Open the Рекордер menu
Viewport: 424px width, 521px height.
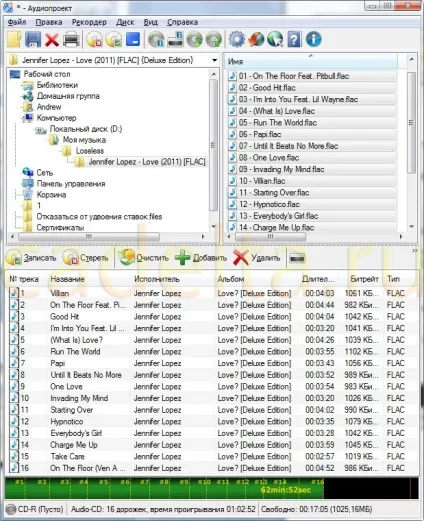point(89,22)
